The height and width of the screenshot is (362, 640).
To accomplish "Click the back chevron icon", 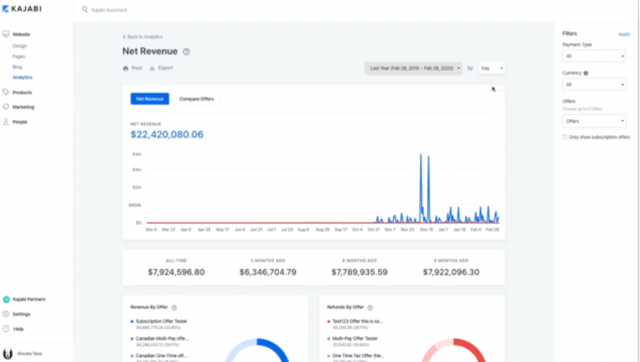I will [124, 37].
